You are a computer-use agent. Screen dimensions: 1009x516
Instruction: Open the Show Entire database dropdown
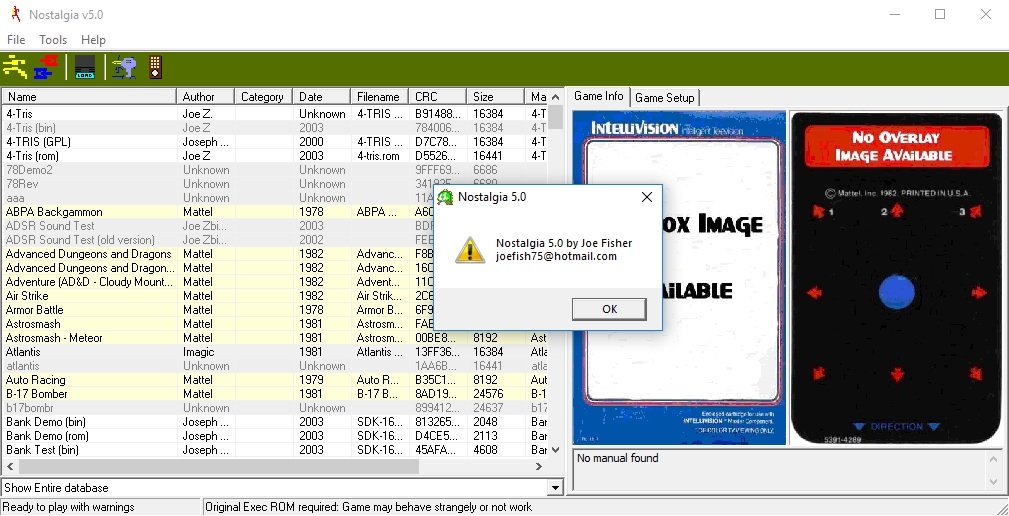pyautogui.click(x=557, y=488)
